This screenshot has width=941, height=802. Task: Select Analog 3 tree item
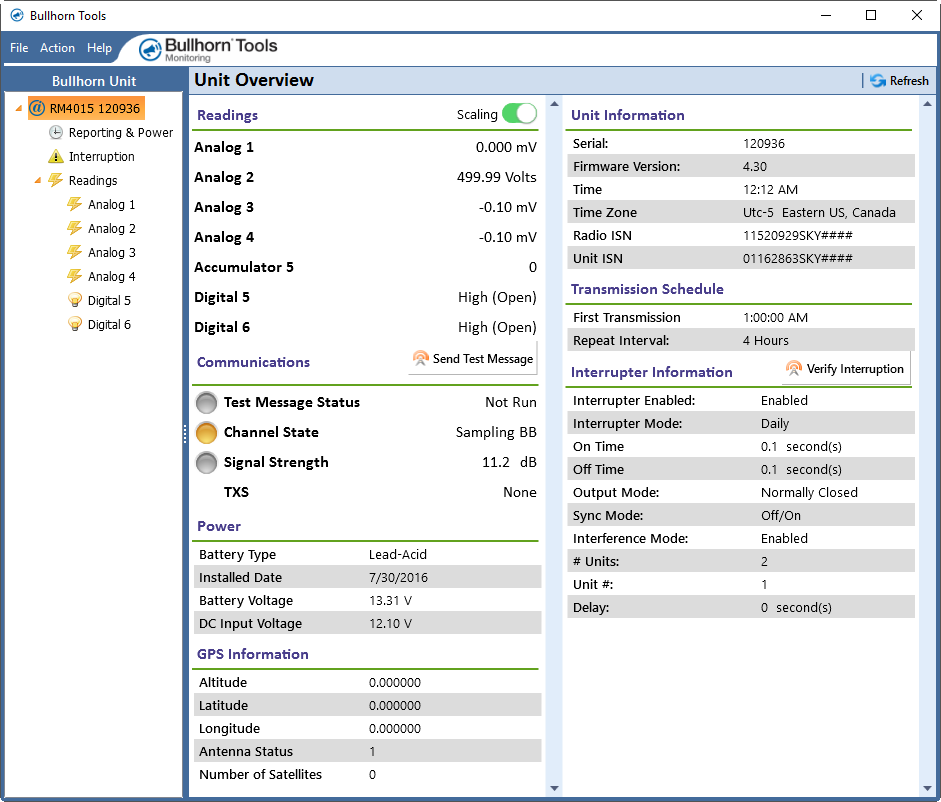(112, 253)
